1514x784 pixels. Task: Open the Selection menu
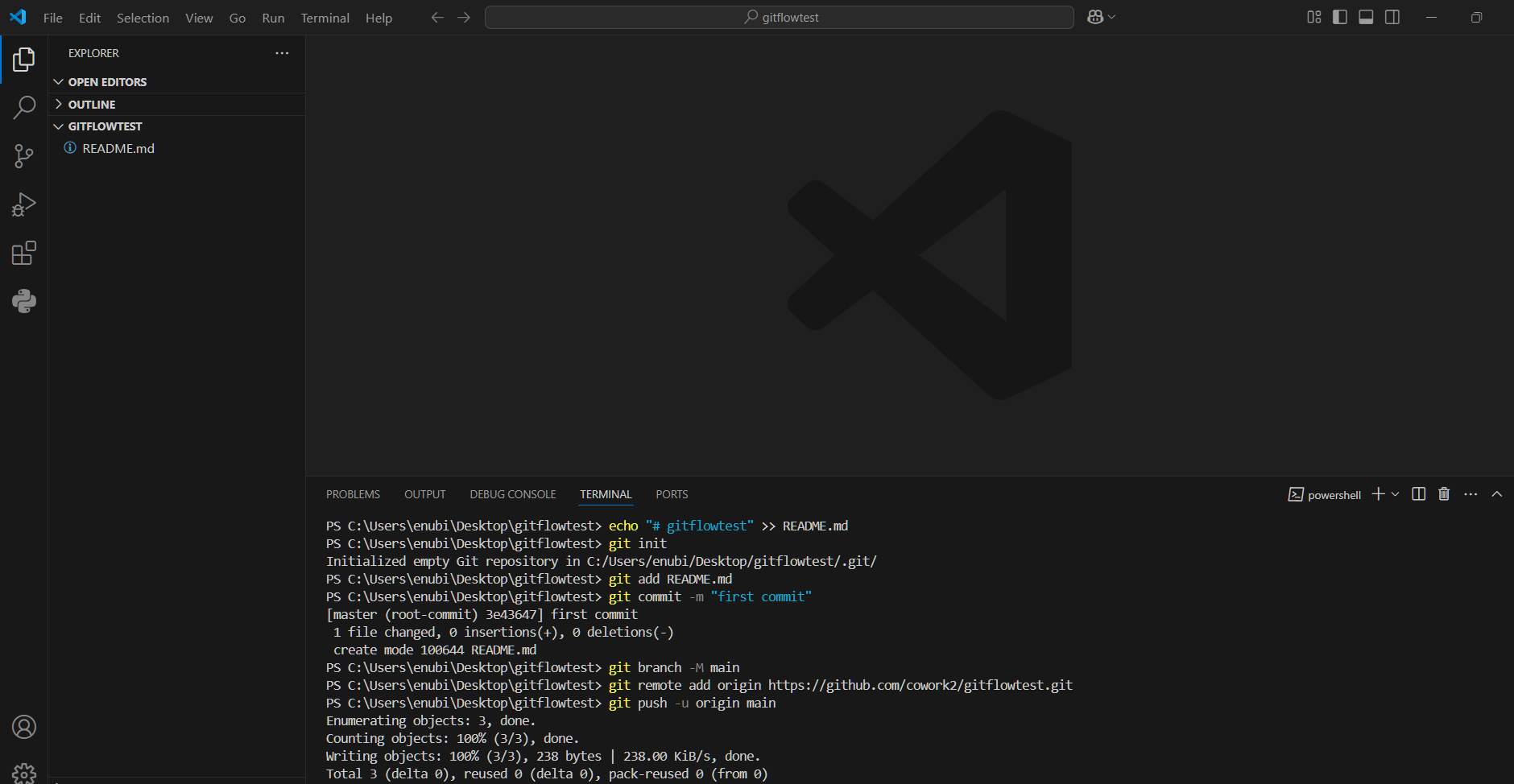pos(143,18)
